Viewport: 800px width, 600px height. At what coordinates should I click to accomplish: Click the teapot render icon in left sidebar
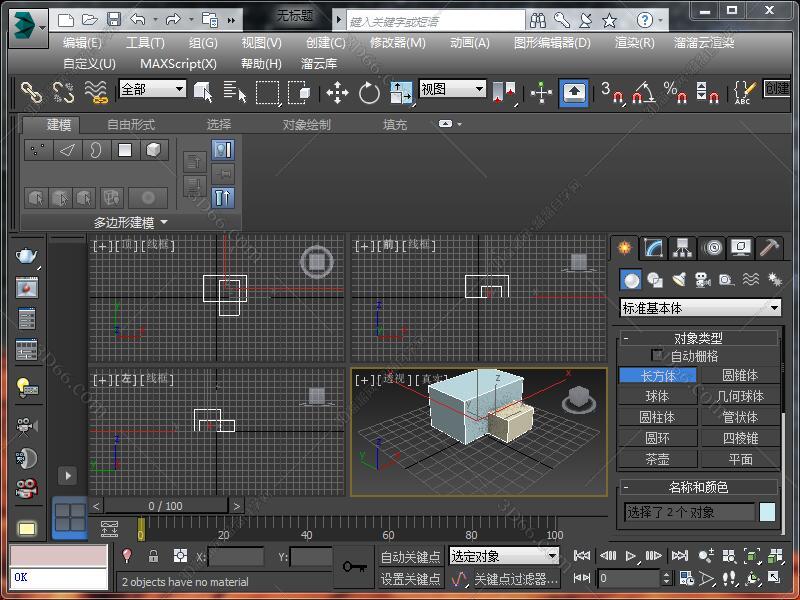[x=26, y=256]
